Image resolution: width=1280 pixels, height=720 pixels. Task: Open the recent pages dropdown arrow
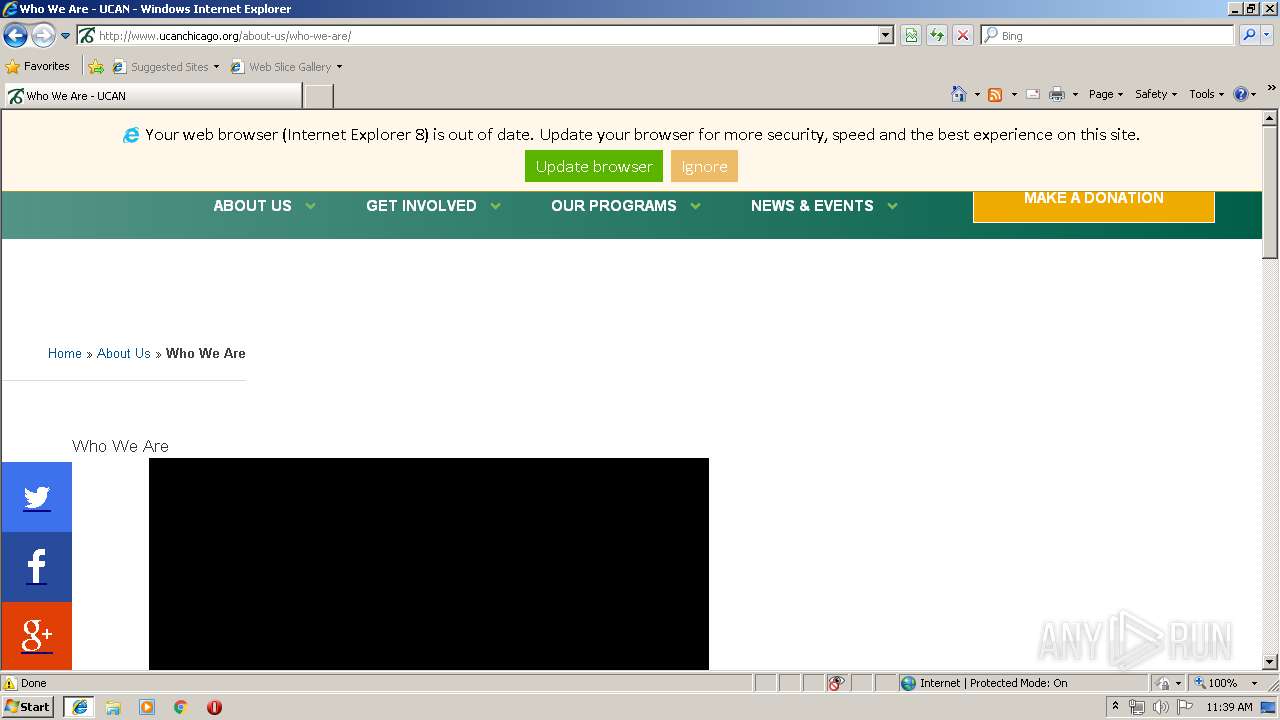66,35
